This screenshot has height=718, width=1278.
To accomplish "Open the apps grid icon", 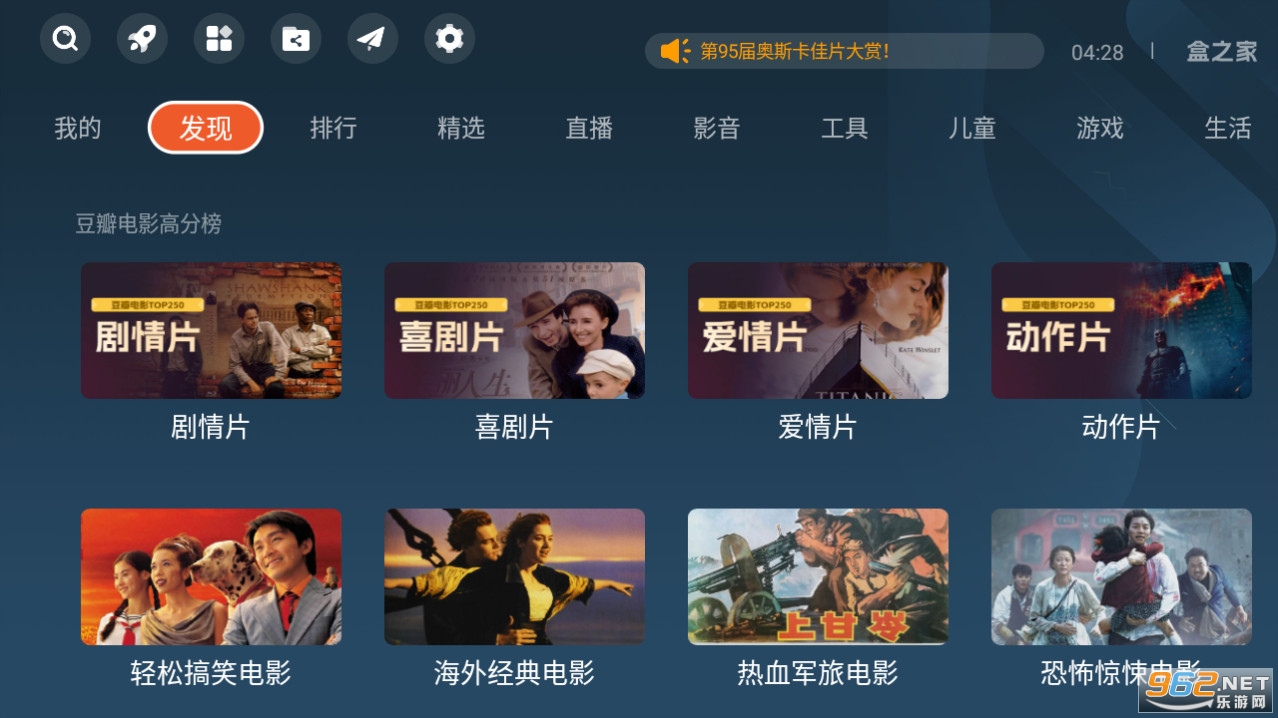I will pos(219,39).
